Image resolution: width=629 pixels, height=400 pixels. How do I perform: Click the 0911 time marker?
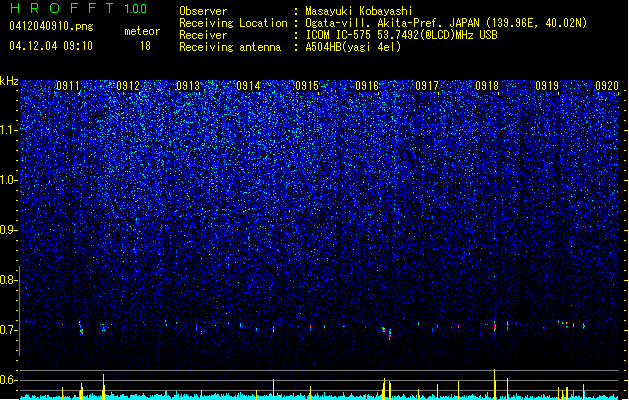click(x=68, y=85)
